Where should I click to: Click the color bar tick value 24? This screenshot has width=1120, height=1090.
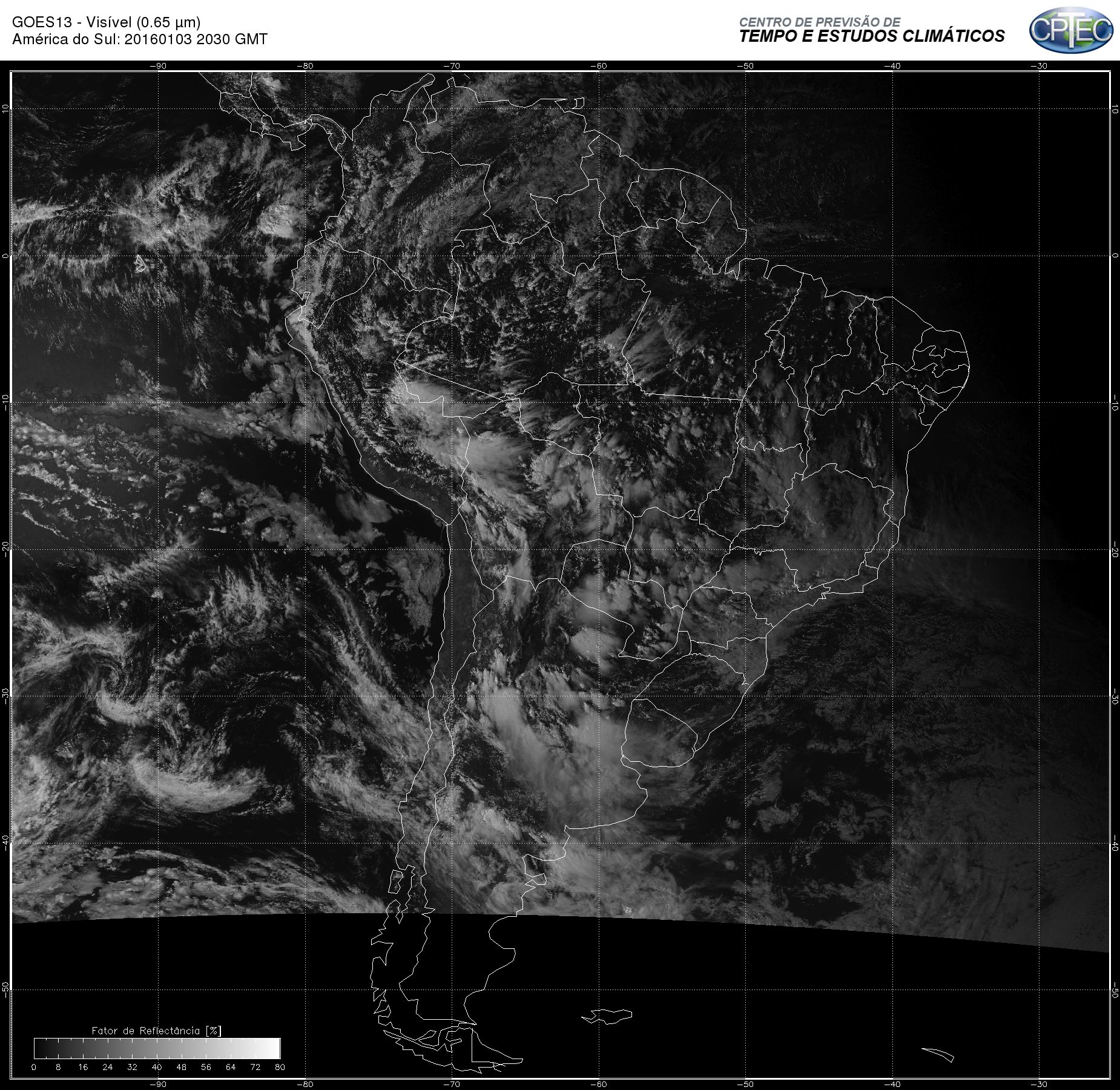108,1067
